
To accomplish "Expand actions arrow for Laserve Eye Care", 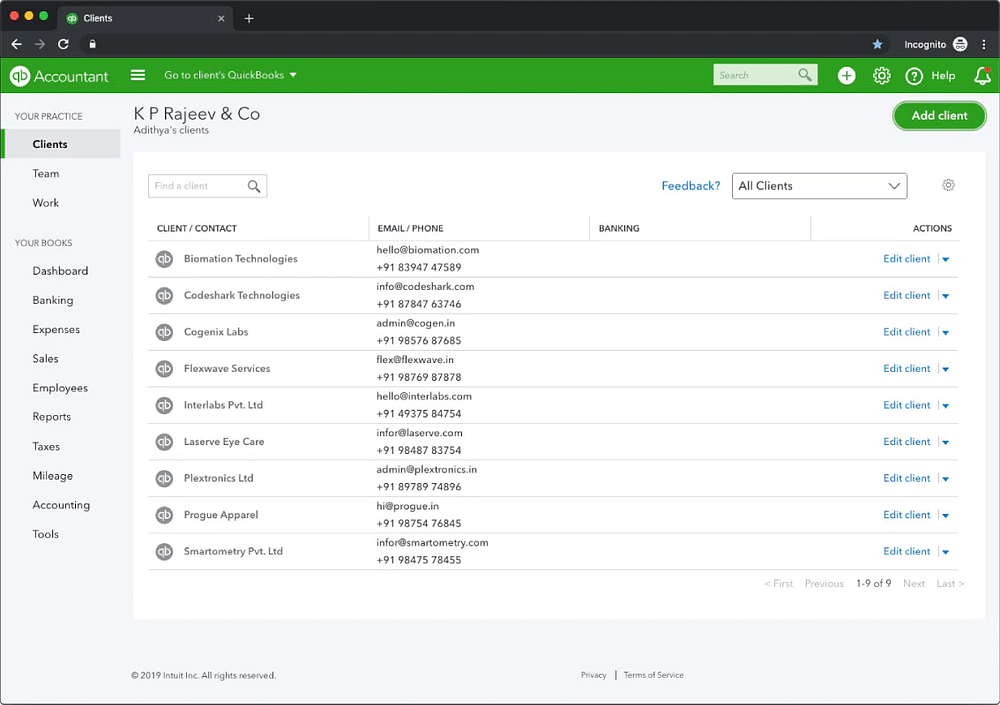I will 946,442.
